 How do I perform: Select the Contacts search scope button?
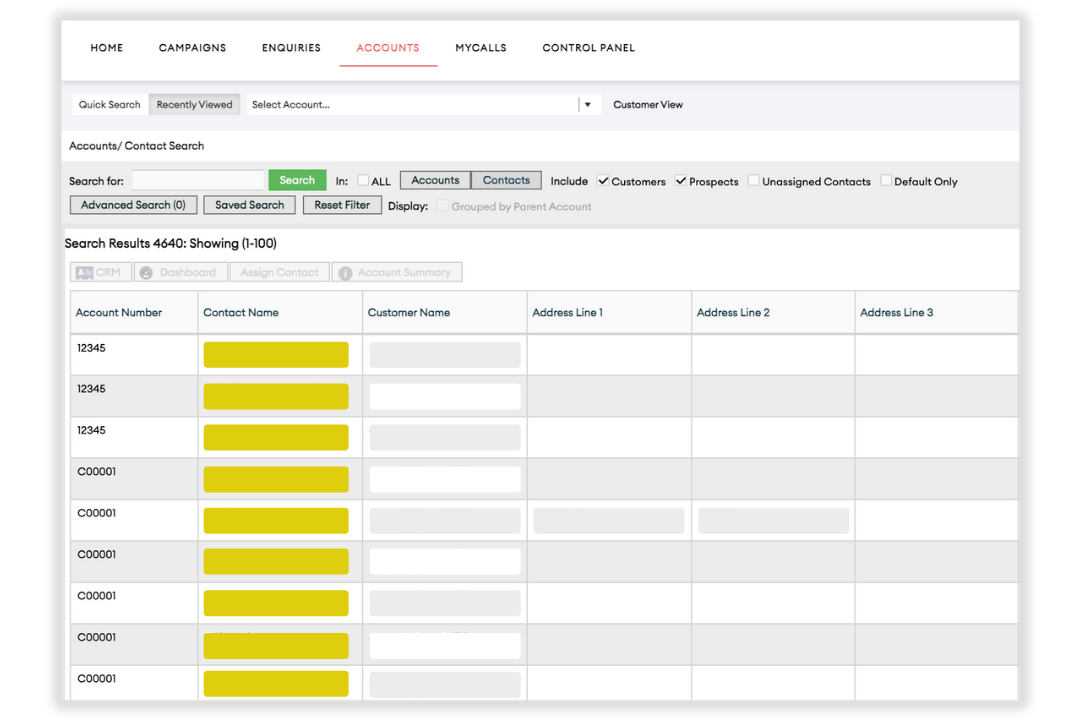click(x=506, y=180)
